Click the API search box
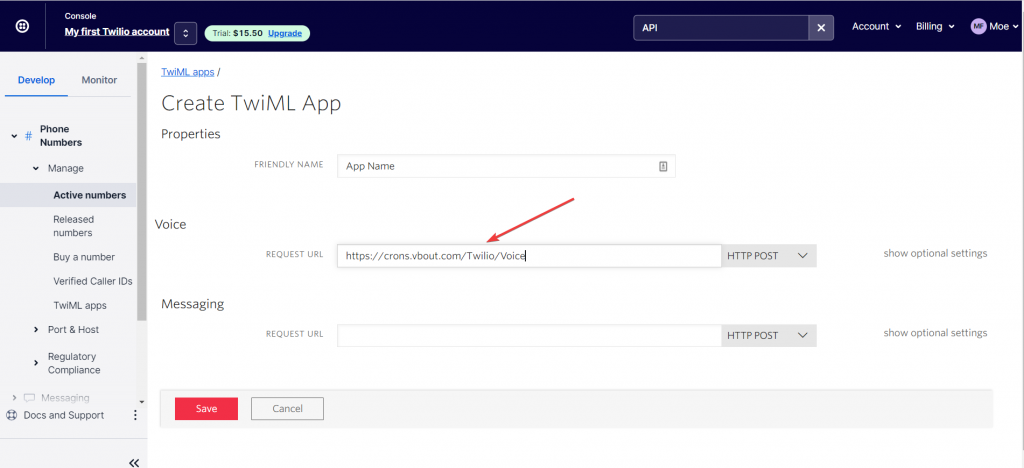The width and height of the screenshot is (1024, 468). coord(721,27)
